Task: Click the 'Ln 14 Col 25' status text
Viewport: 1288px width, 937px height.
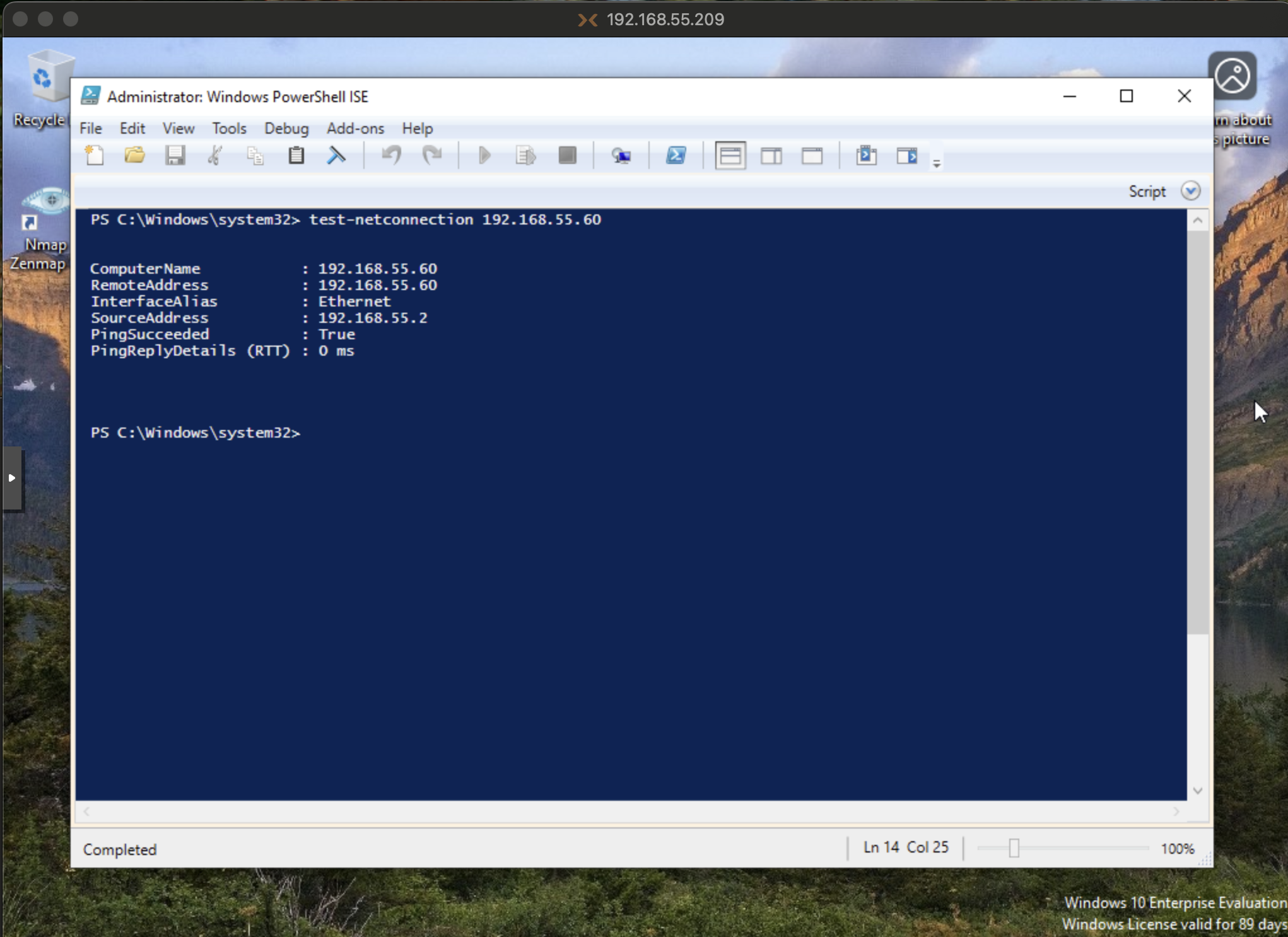Action: (x=906, y=847)
